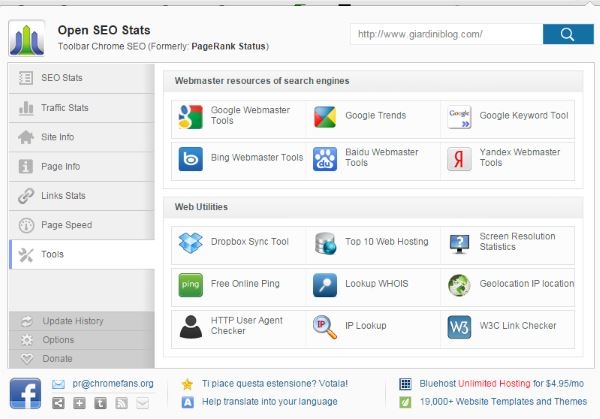Viewport: 600px width, 419px height.
Task: Open the W3C Link Checker link
Action: point(518,325)
